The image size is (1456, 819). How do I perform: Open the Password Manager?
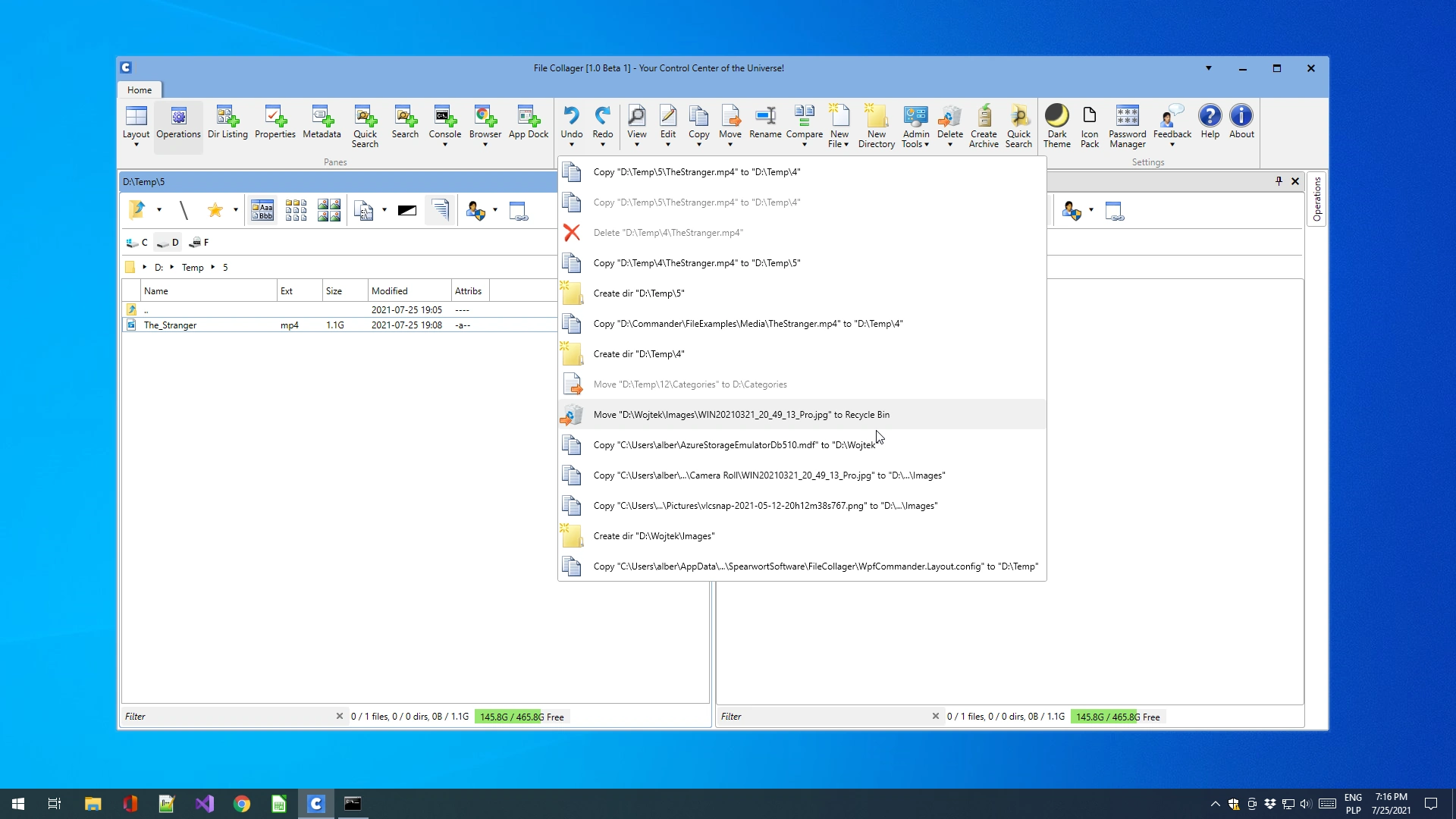coord(1127,125)
